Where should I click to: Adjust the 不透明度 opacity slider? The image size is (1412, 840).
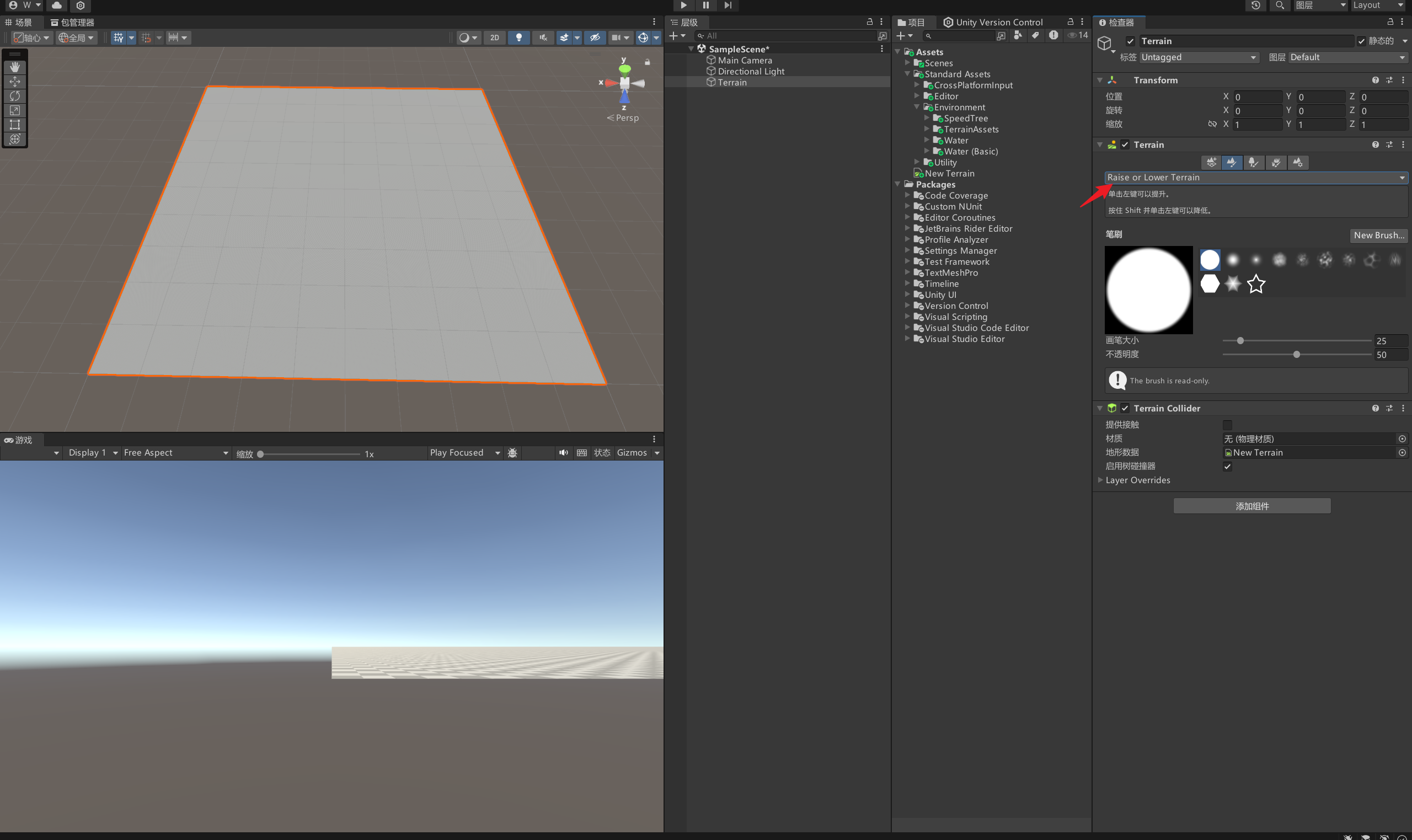[1297, 355]
